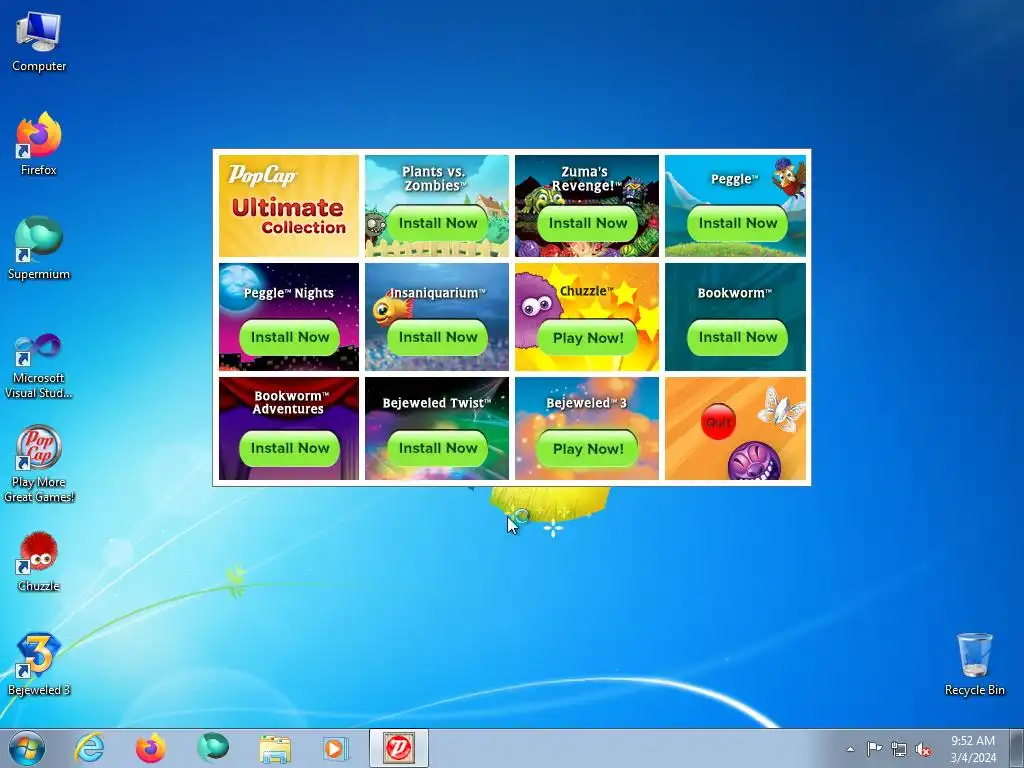This screenshot has width=1024, height=768.
Task: Open Windows Media Player in taskbar
Action: (336, 748)
